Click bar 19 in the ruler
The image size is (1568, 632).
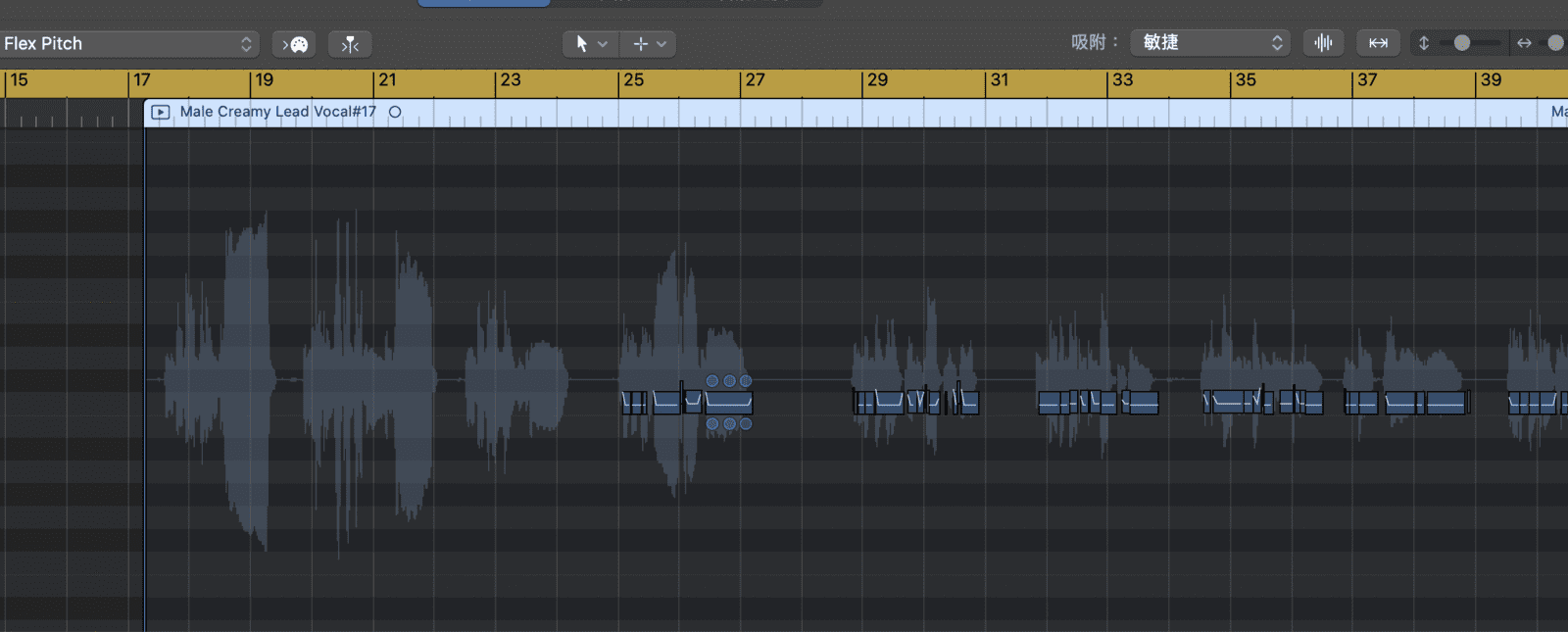265,80
